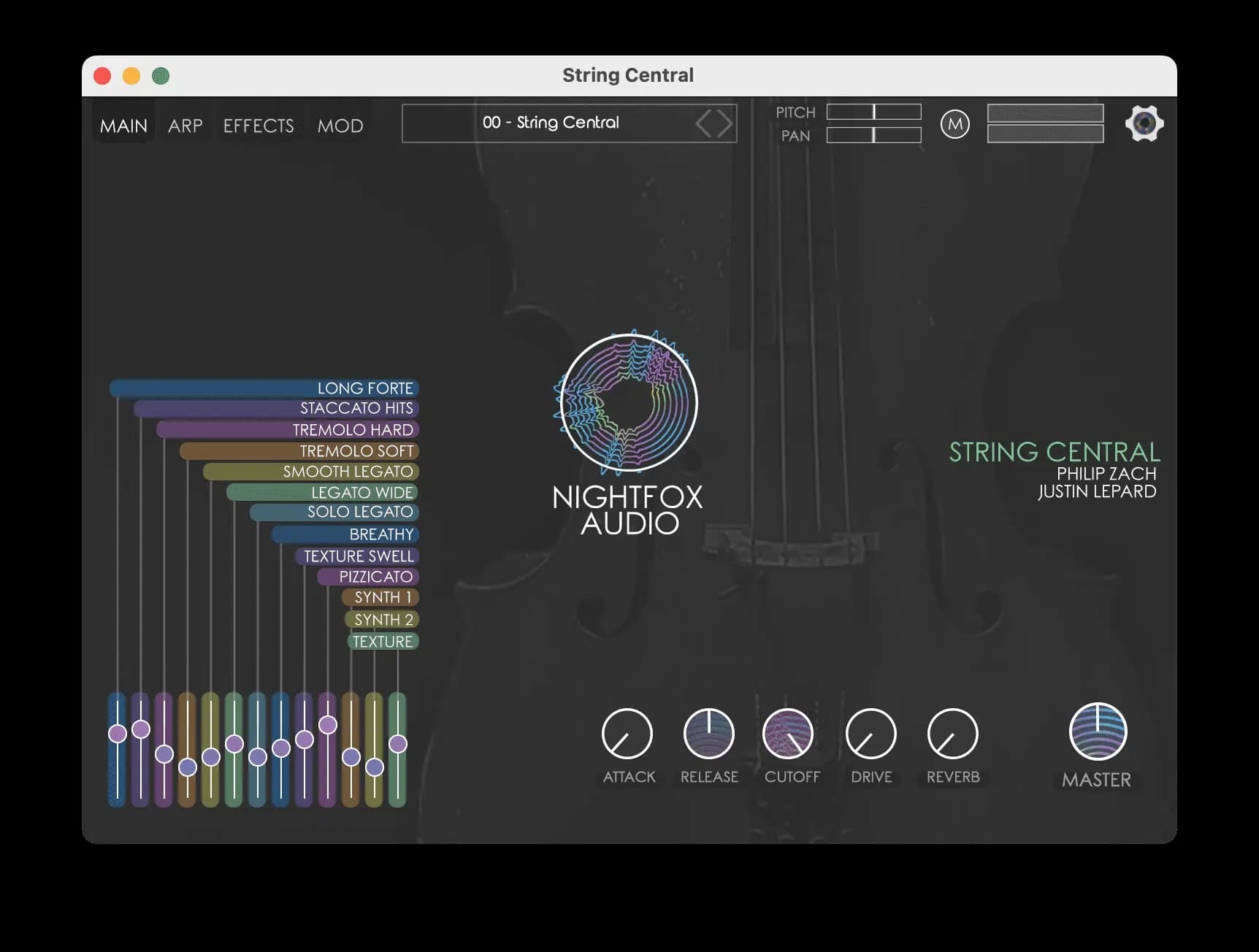Click the LONG FORTE volume fader handle

pyautogui.click(x=117, y=734)
